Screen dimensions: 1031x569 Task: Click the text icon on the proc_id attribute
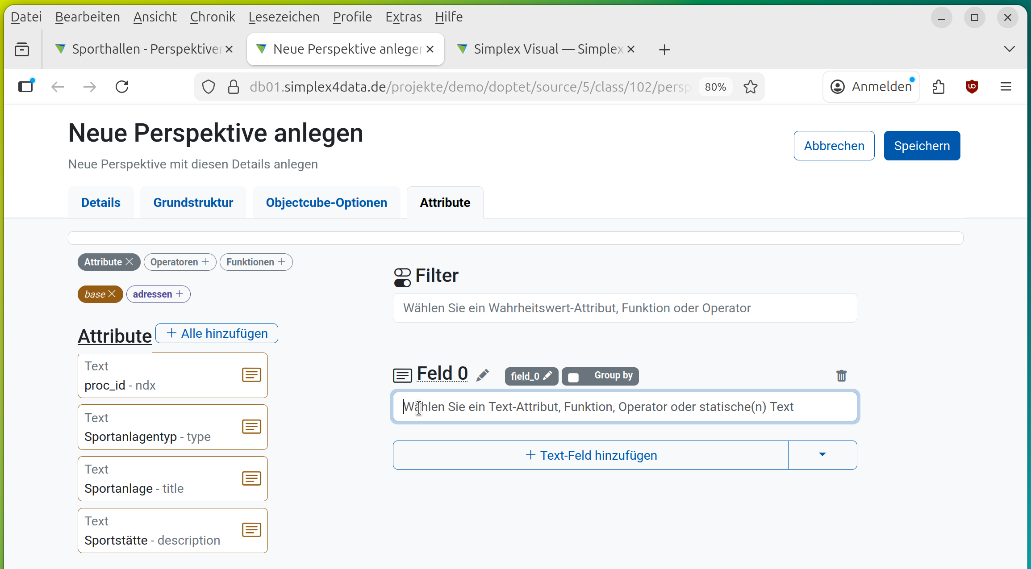click(251, 375)
